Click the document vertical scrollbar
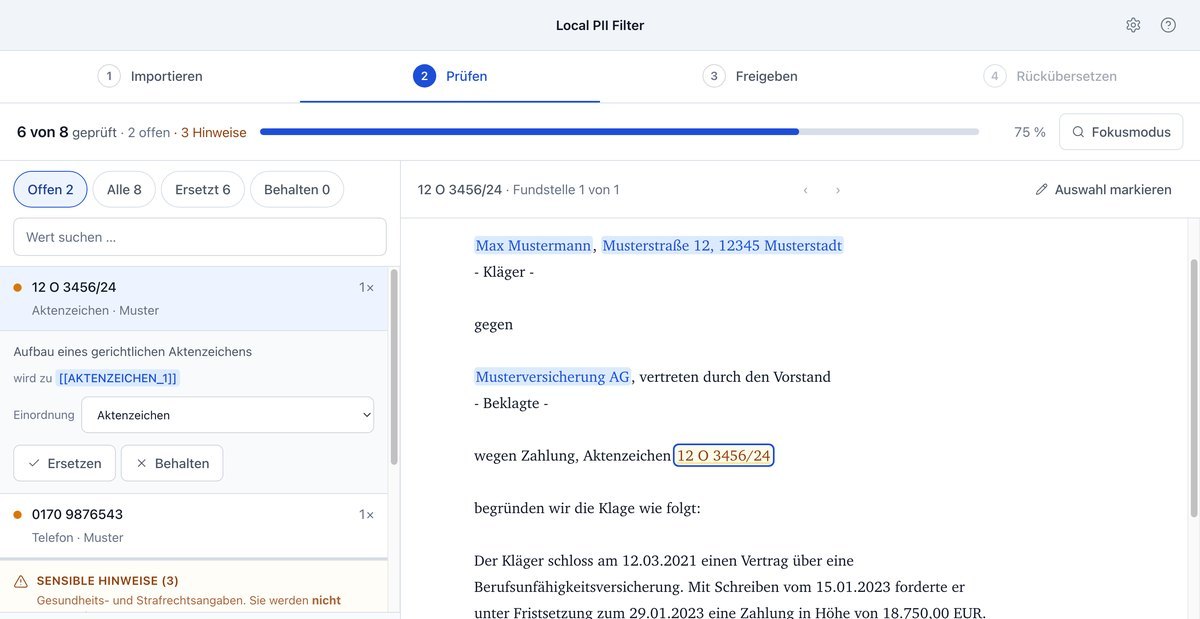 coord(1193,389)
